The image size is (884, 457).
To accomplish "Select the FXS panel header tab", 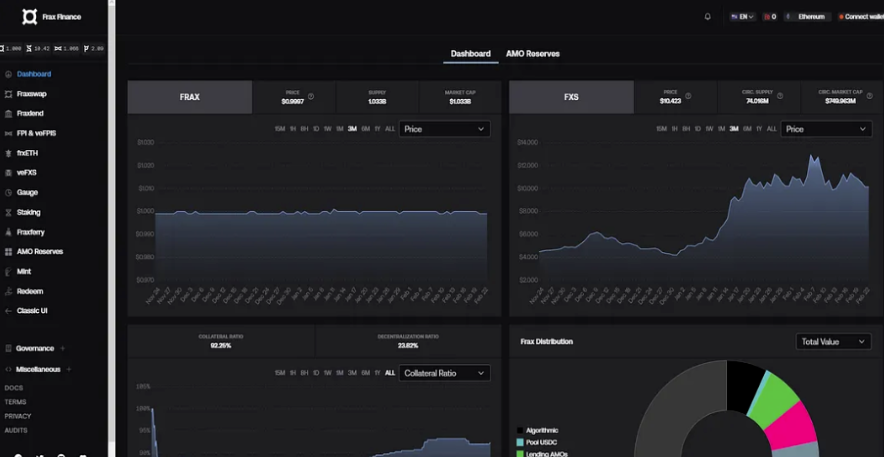I will (x=571, y=97).
